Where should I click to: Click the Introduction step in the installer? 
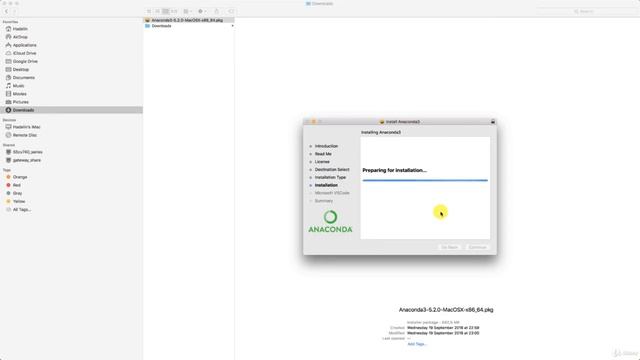[326, 146]
